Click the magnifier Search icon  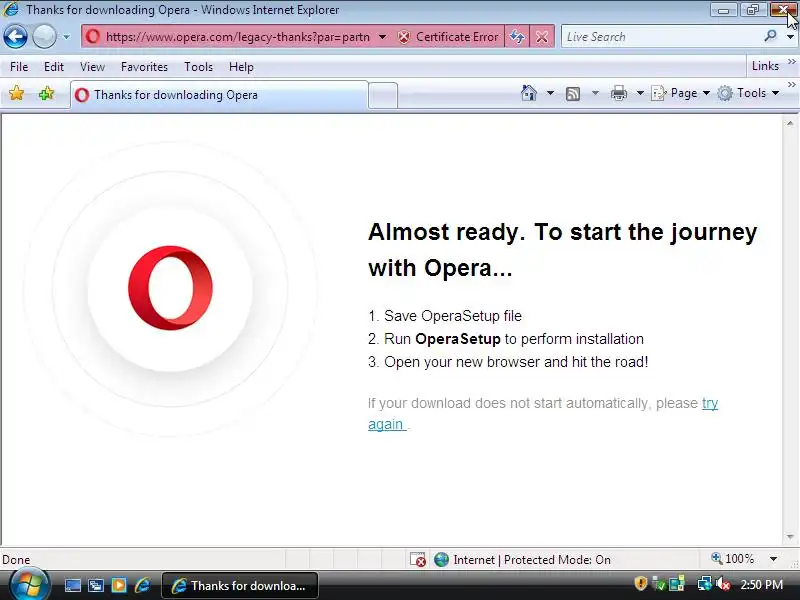(x=770, y=36)
